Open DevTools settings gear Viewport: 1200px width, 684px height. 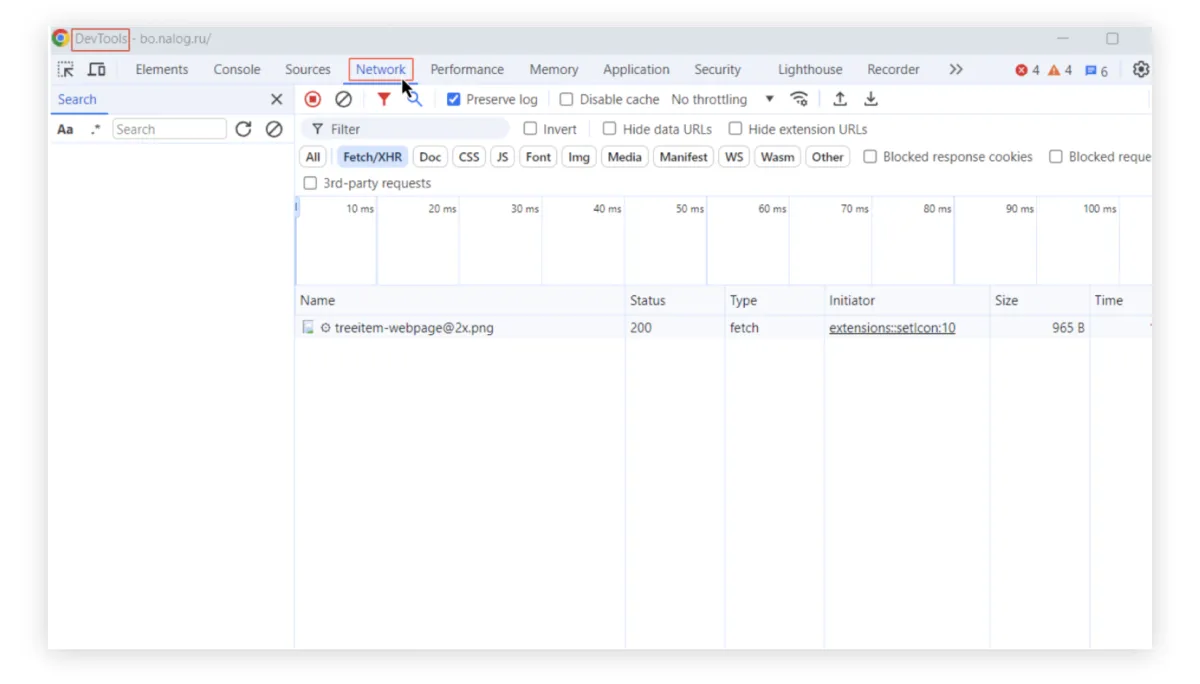point(1141,70)
